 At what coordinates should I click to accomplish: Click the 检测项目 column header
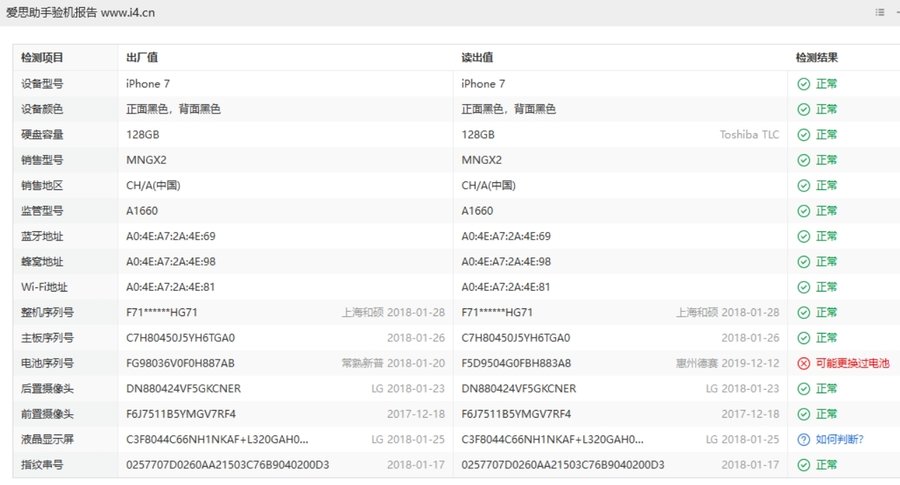tap(42, 57)
